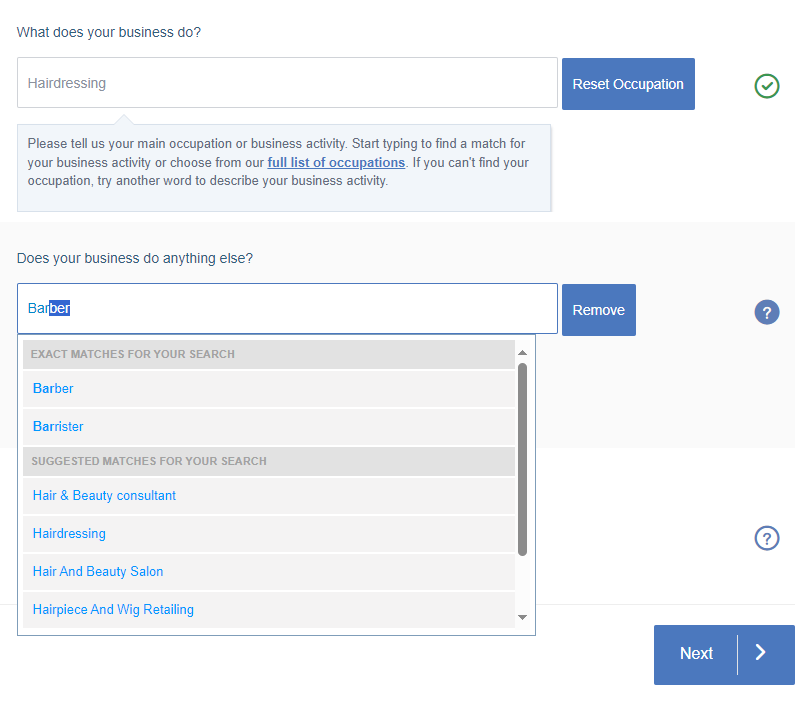
Task: Open help icon beside Barber field
Action: (x=767, y=312)
